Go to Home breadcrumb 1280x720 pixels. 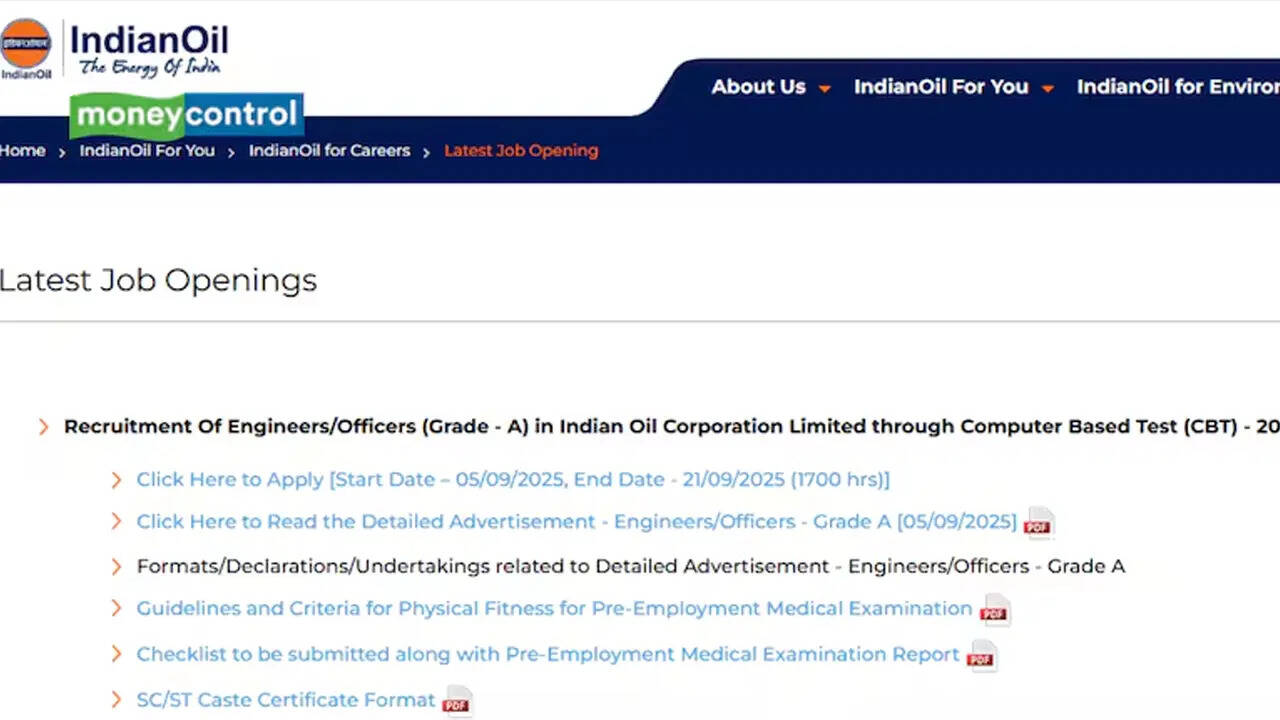pyautogui.click(x=22, y=151)
